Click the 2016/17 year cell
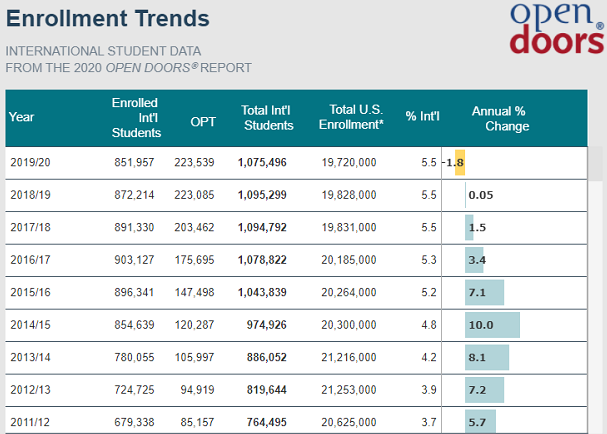 pyautogui.click(x=30, y=260)
